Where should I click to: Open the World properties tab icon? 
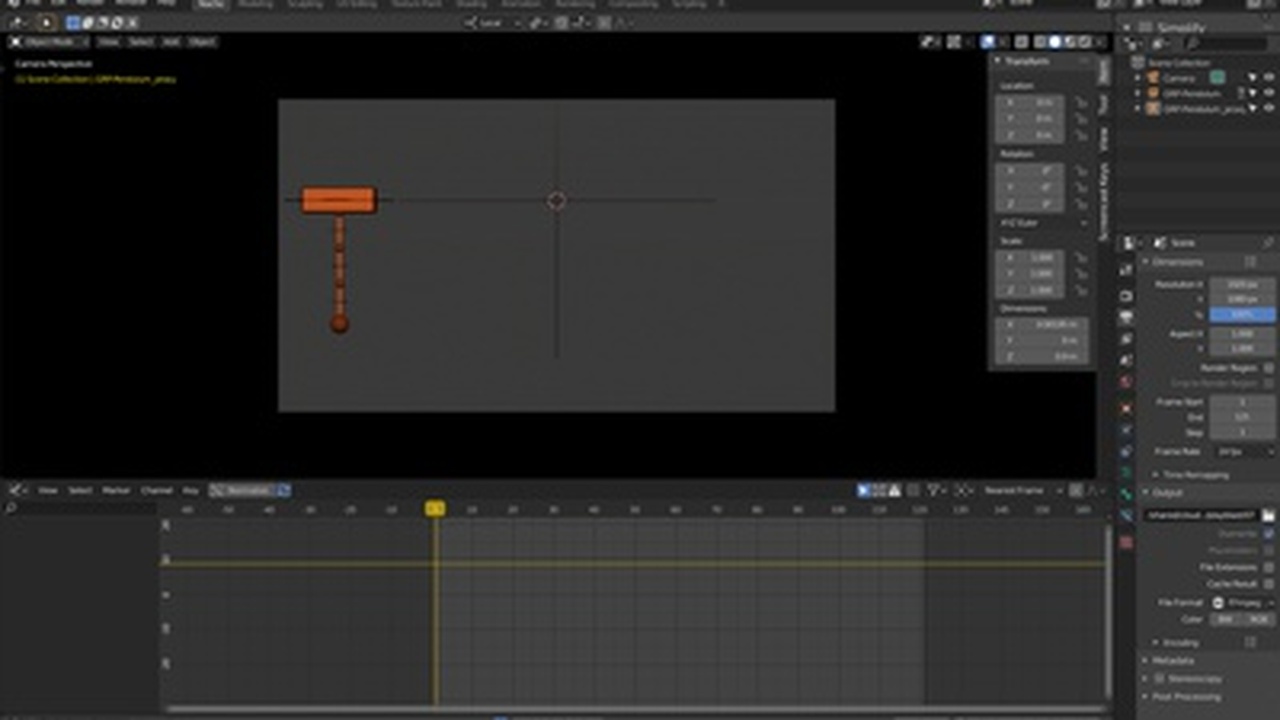1127,382
